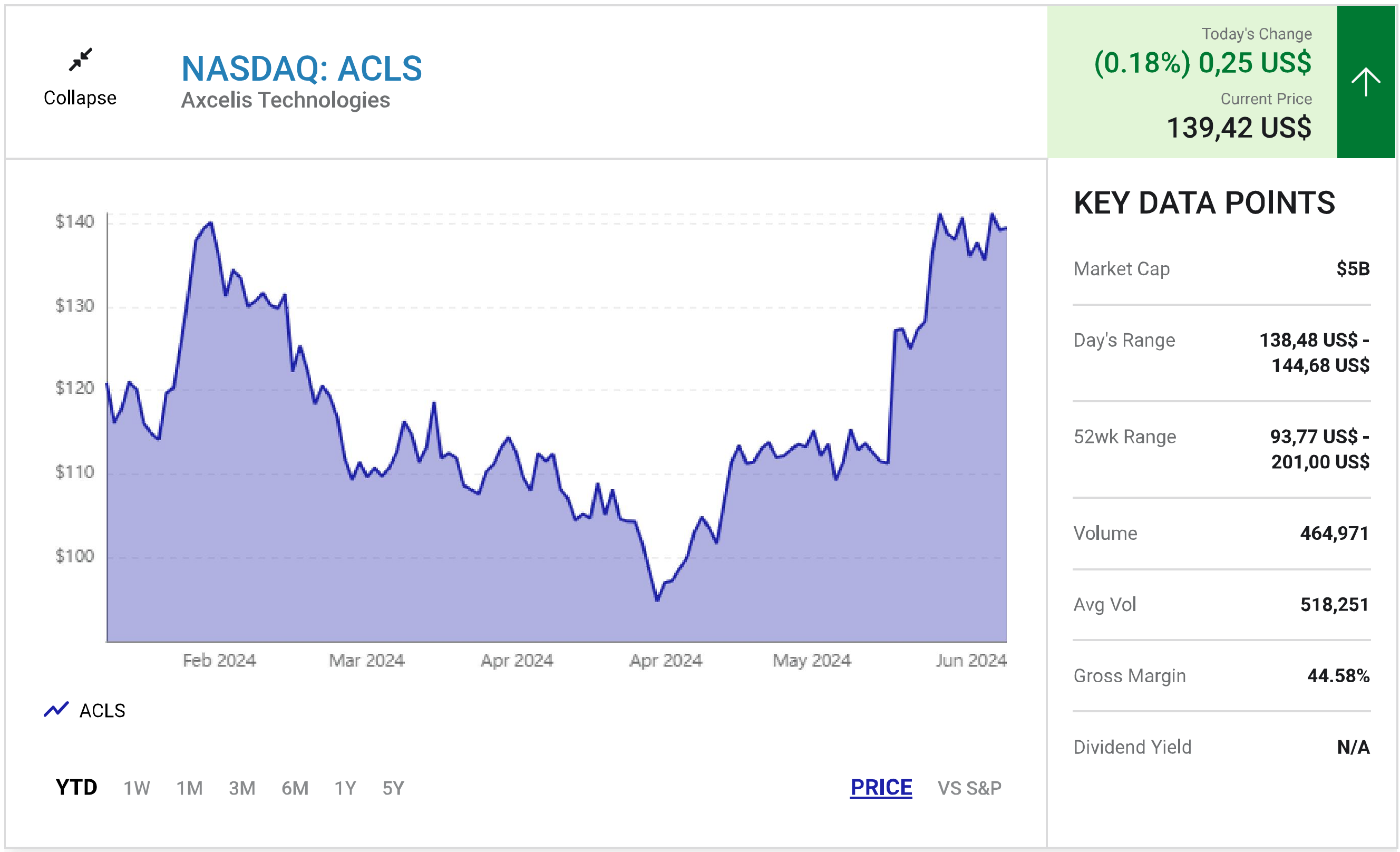The height and width of the screenshot is (852, 1400).
Task: Click the green up-arrow price indicator
Action: (1365, 82)
